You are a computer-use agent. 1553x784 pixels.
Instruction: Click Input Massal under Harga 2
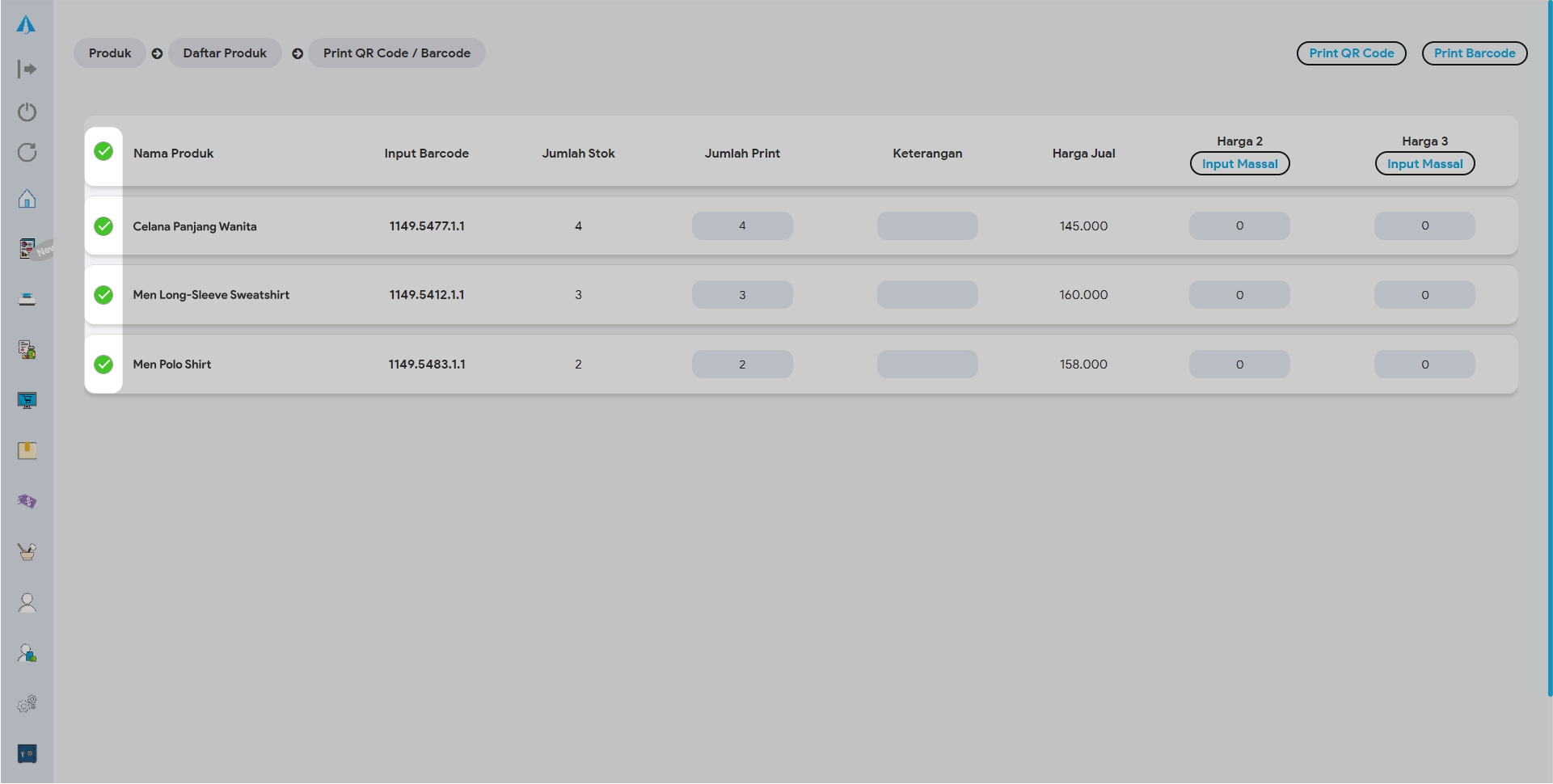tap(1239, 164)
